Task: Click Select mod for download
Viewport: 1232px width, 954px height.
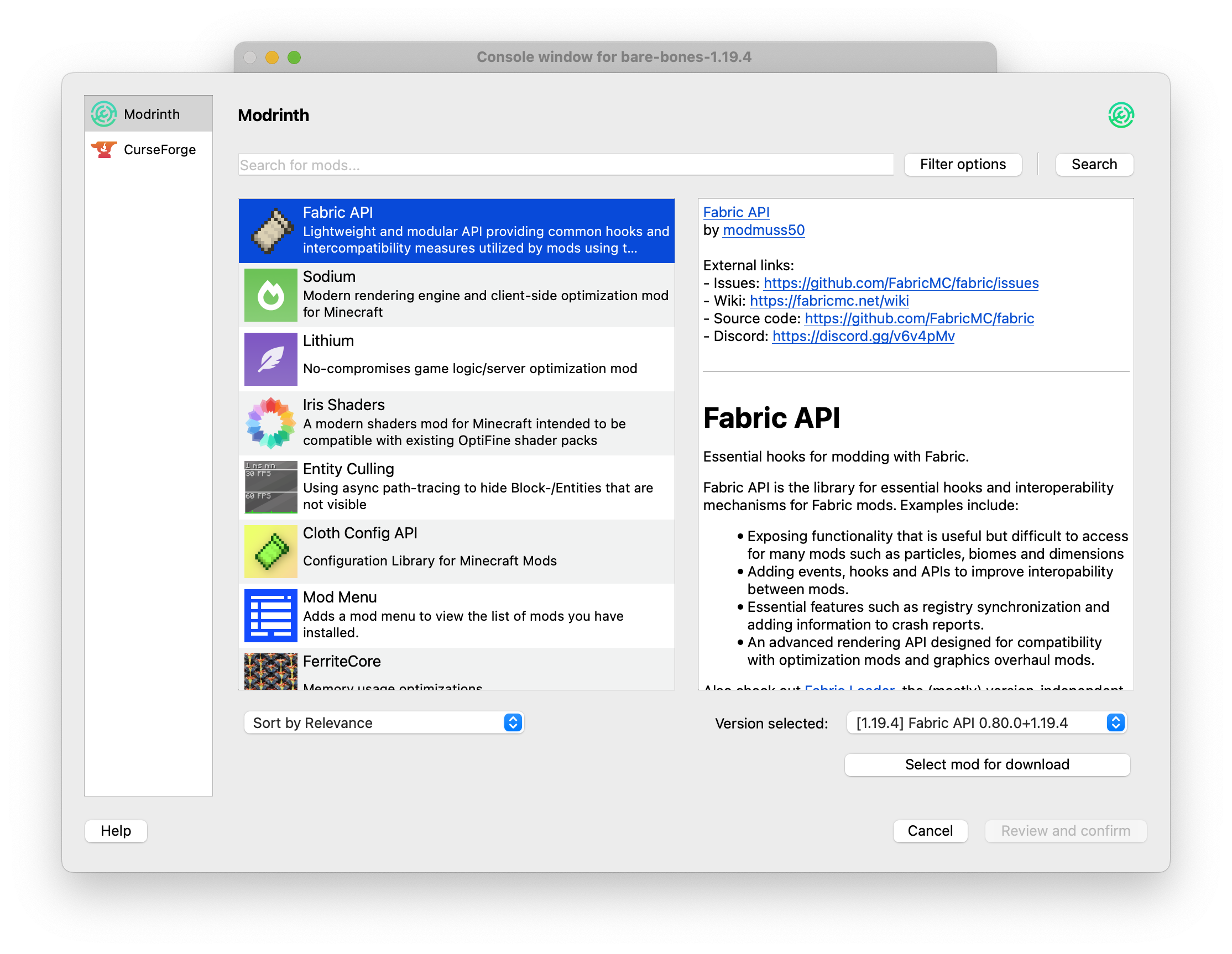Action: tap(986, 764)
